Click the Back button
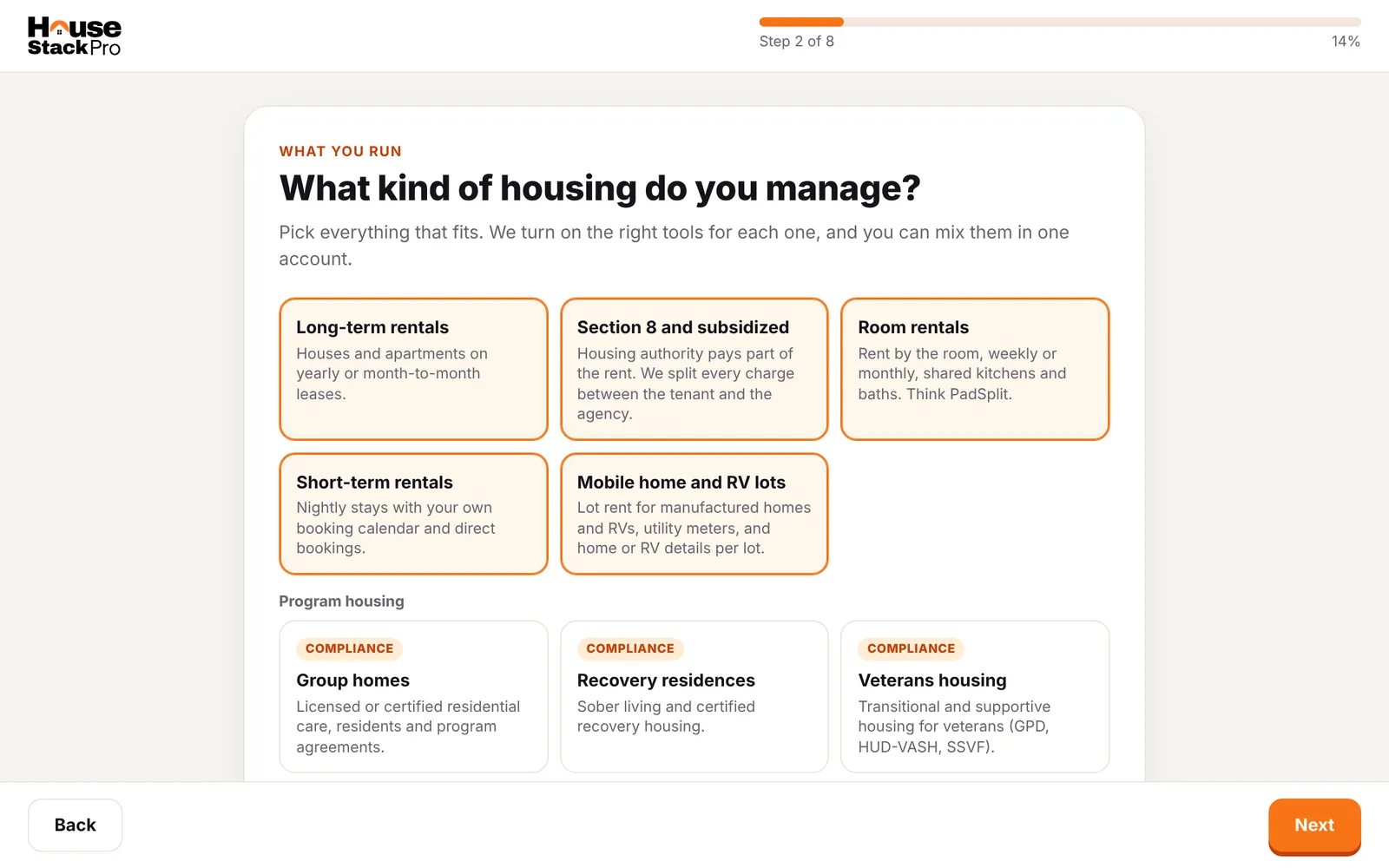 tap(75, 825)
